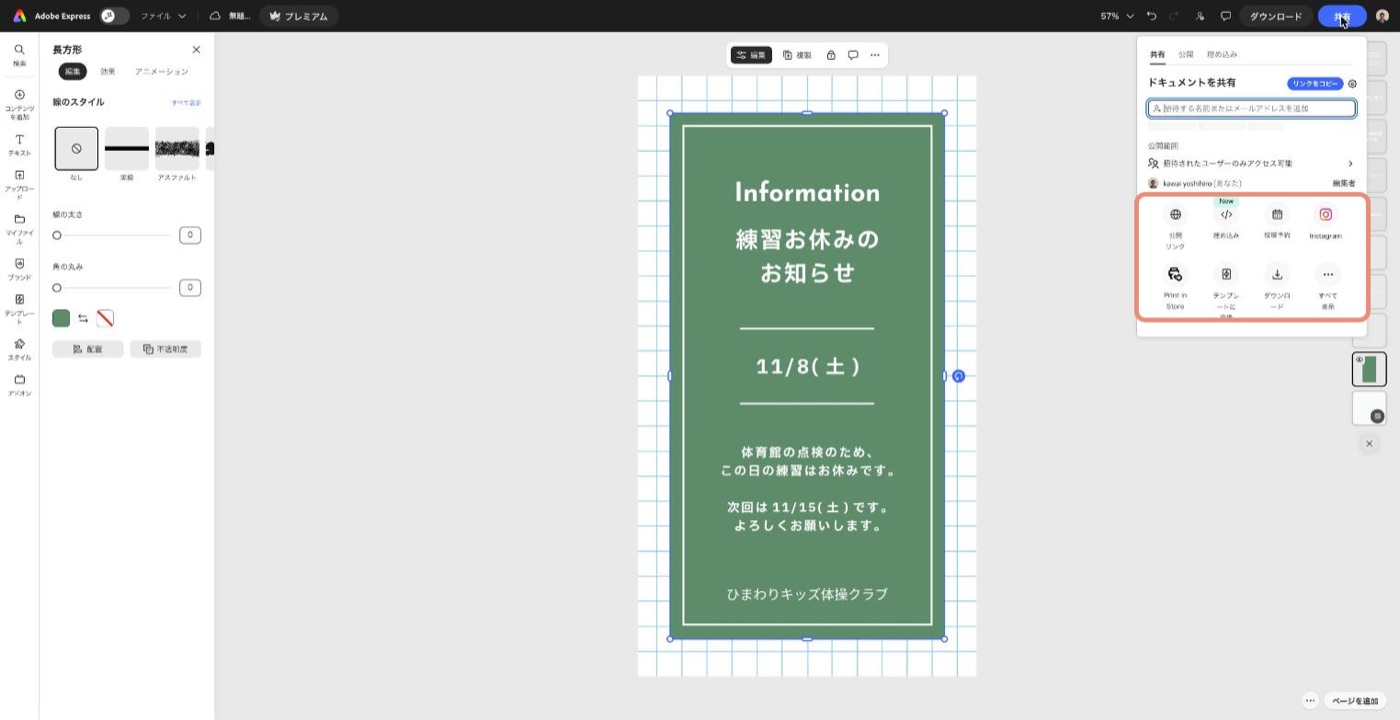
Task: Click the ダウンロード icon in share panel
Action: [1277, 274]
